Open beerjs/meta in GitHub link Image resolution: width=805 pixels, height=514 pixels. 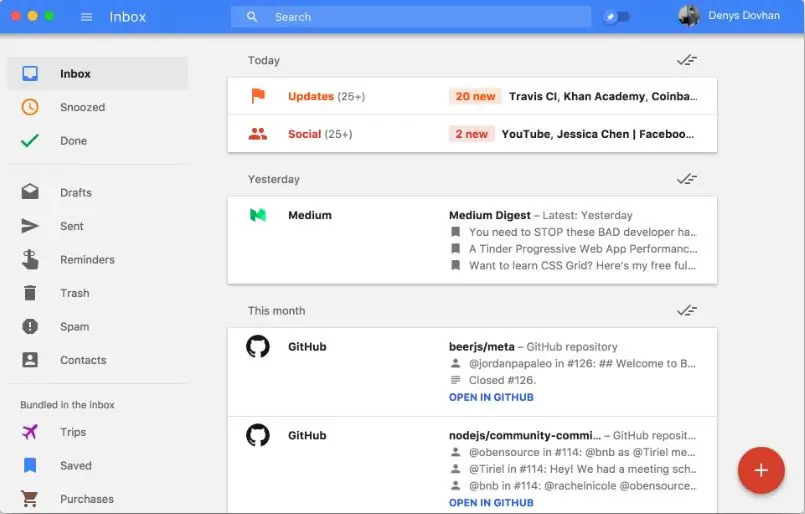pyautogui.click(x=491, y=397)
